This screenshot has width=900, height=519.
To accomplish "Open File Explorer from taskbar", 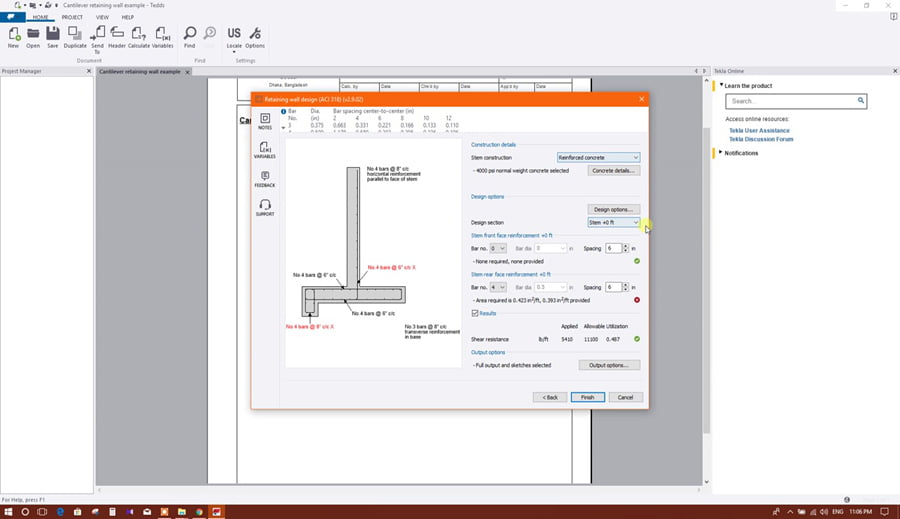I will click(x=181, y=512).
